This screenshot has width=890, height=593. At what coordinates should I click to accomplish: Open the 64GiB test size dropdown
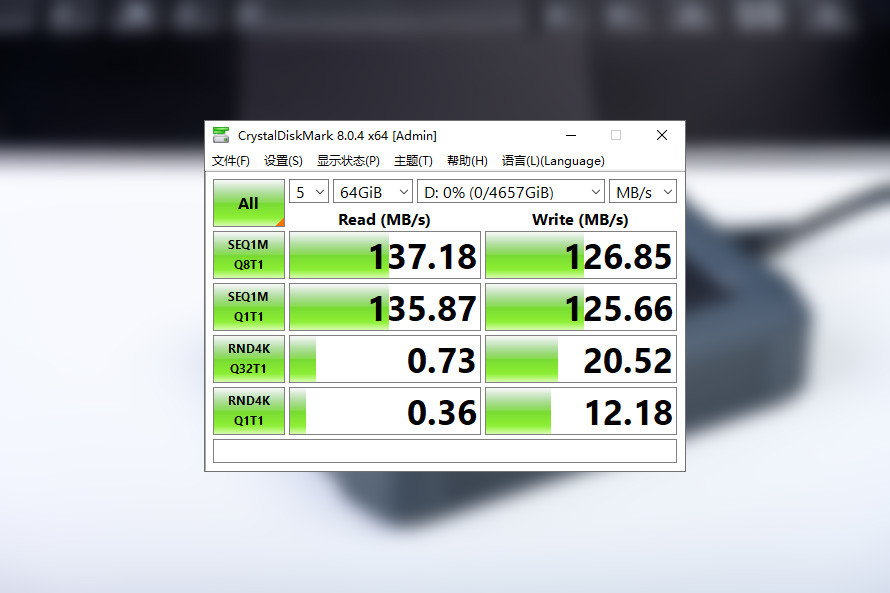(x=372, y=192)
